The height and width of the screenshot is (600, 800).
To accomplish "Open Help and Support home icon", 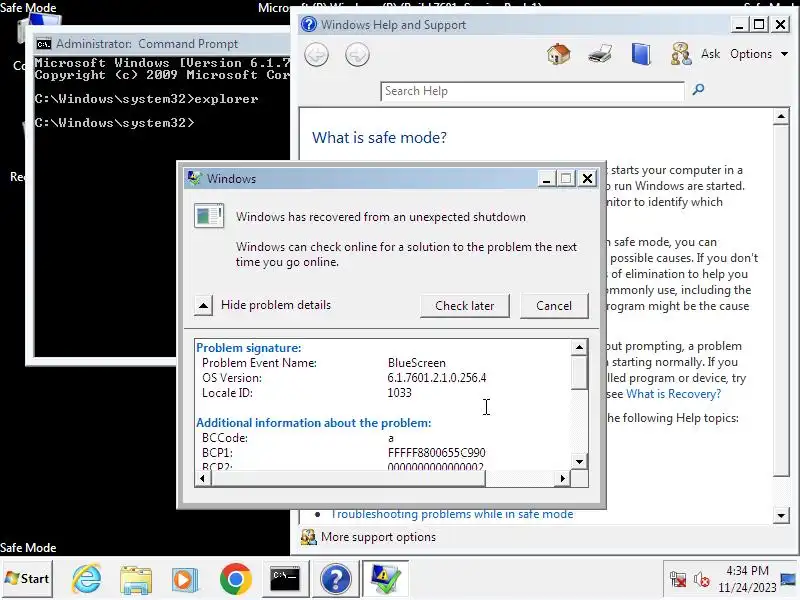I will [559, 54].
